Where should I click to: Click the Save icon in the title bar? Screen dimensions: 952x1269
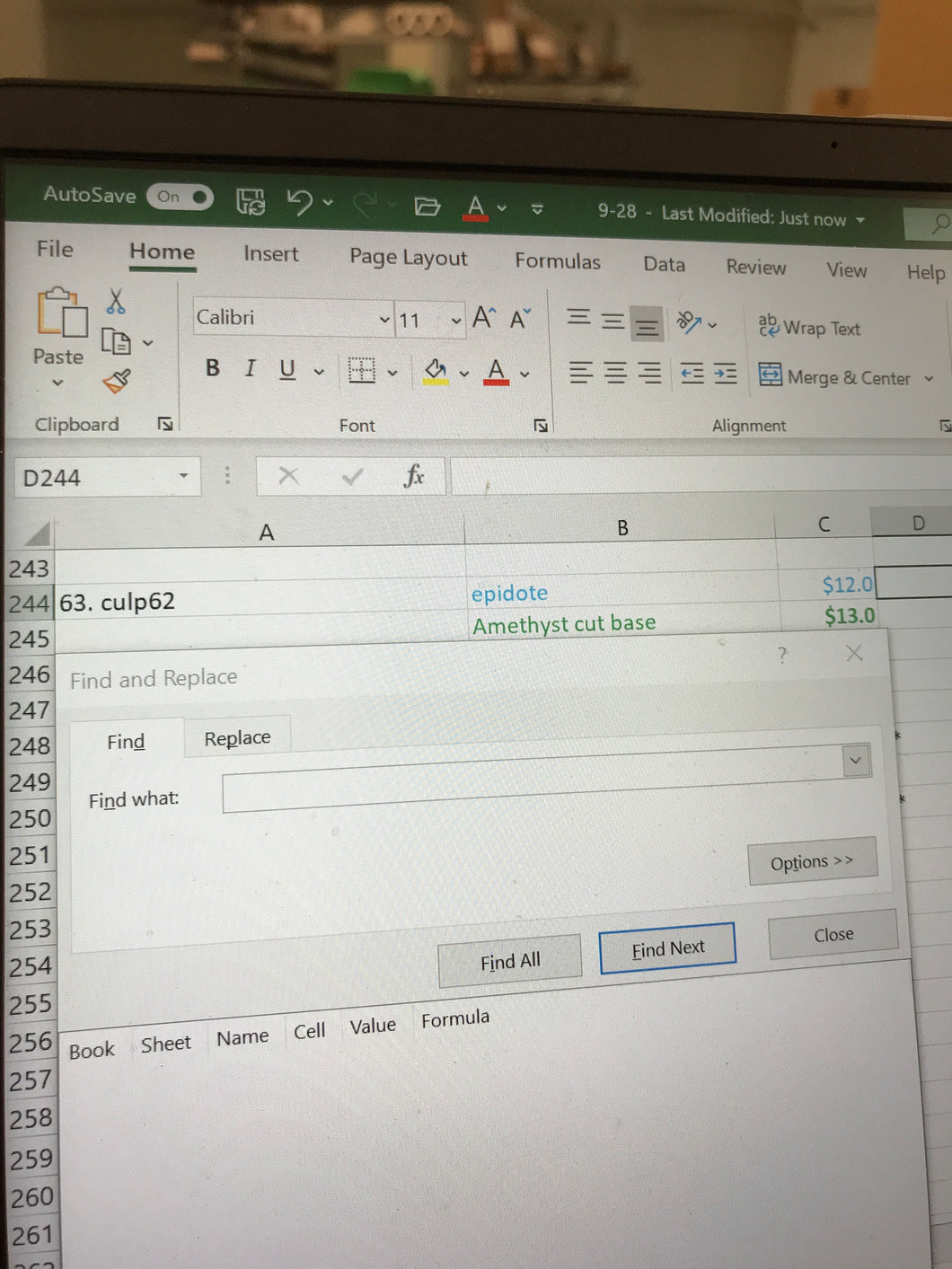[251, 201]
